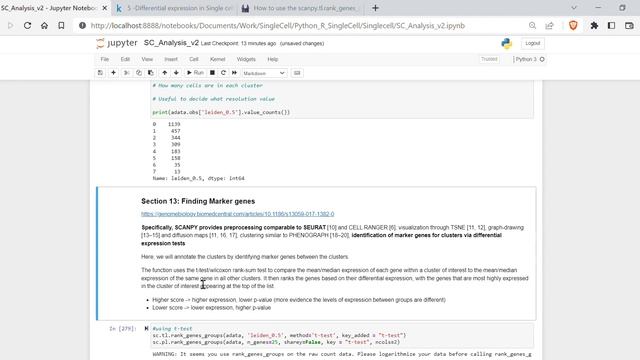Save notebook with the floppy disk icon

[x=100, y=73]
